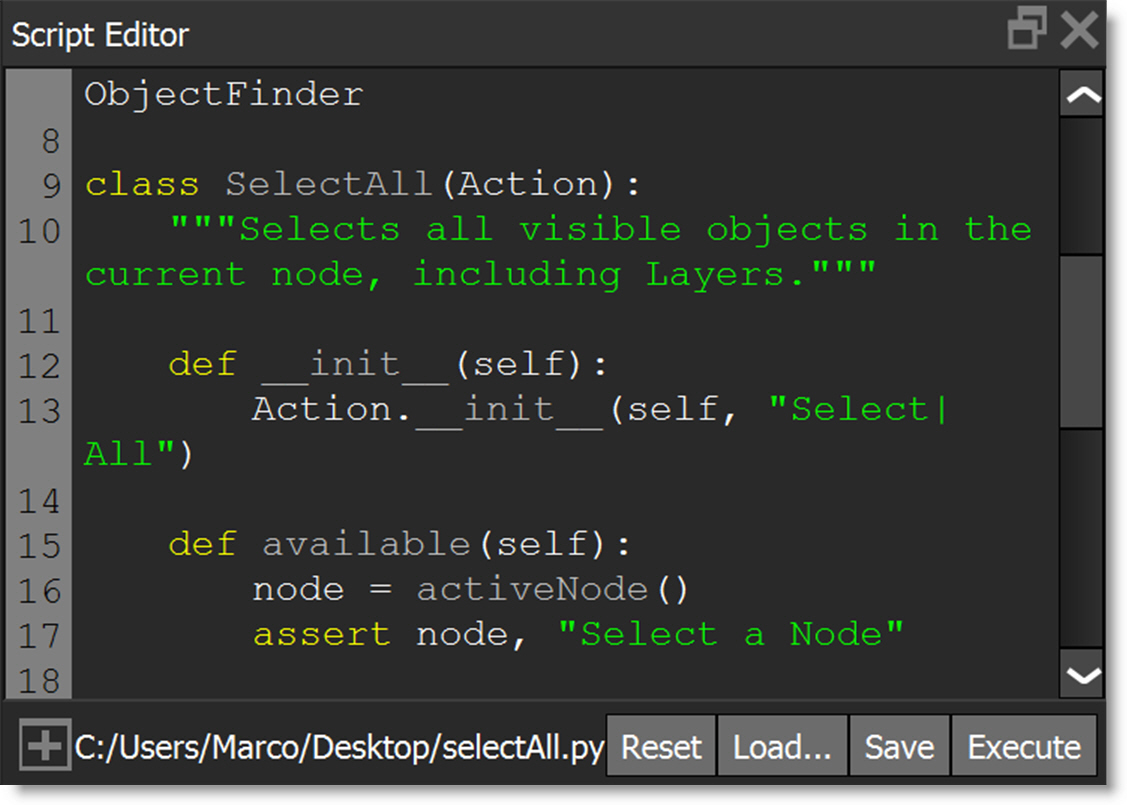Click the selectAll.py file path field
This screenshot has height=805, width=1127.
tap(330, 745)
